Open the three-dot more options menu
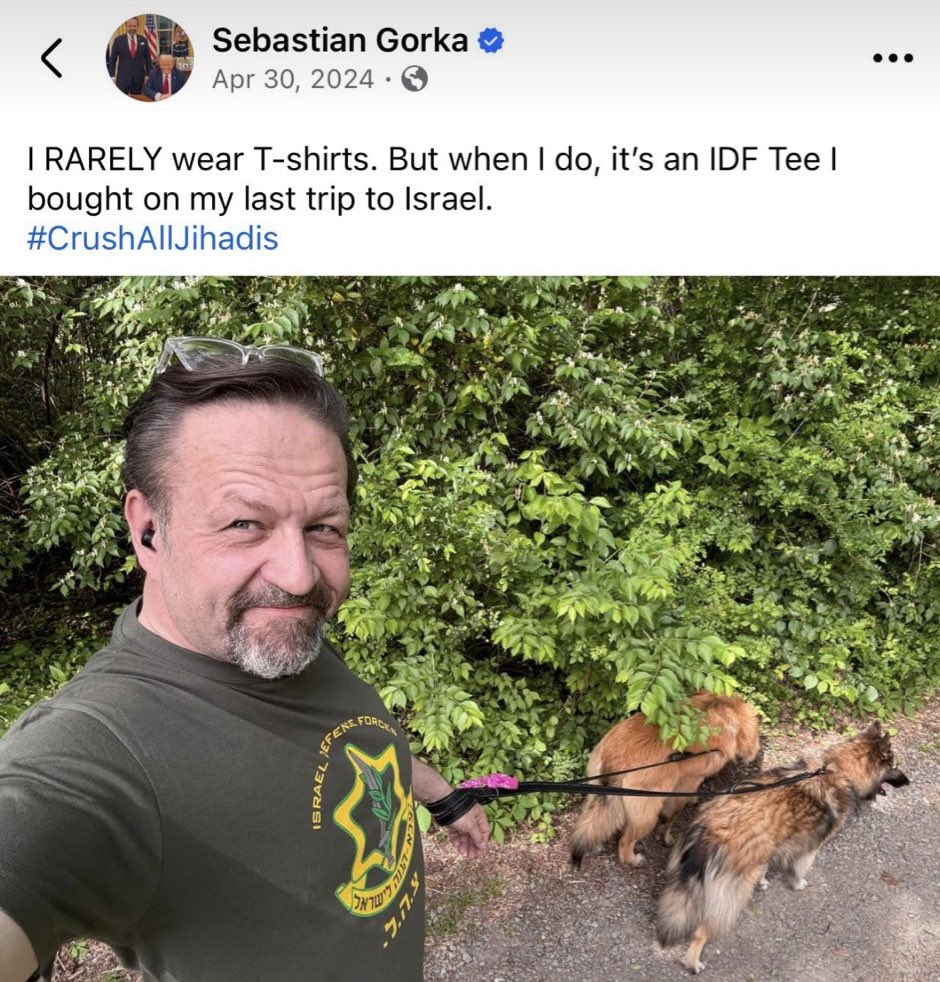The width and height of the screenshot is (940, 982). (x=893, y=58)
